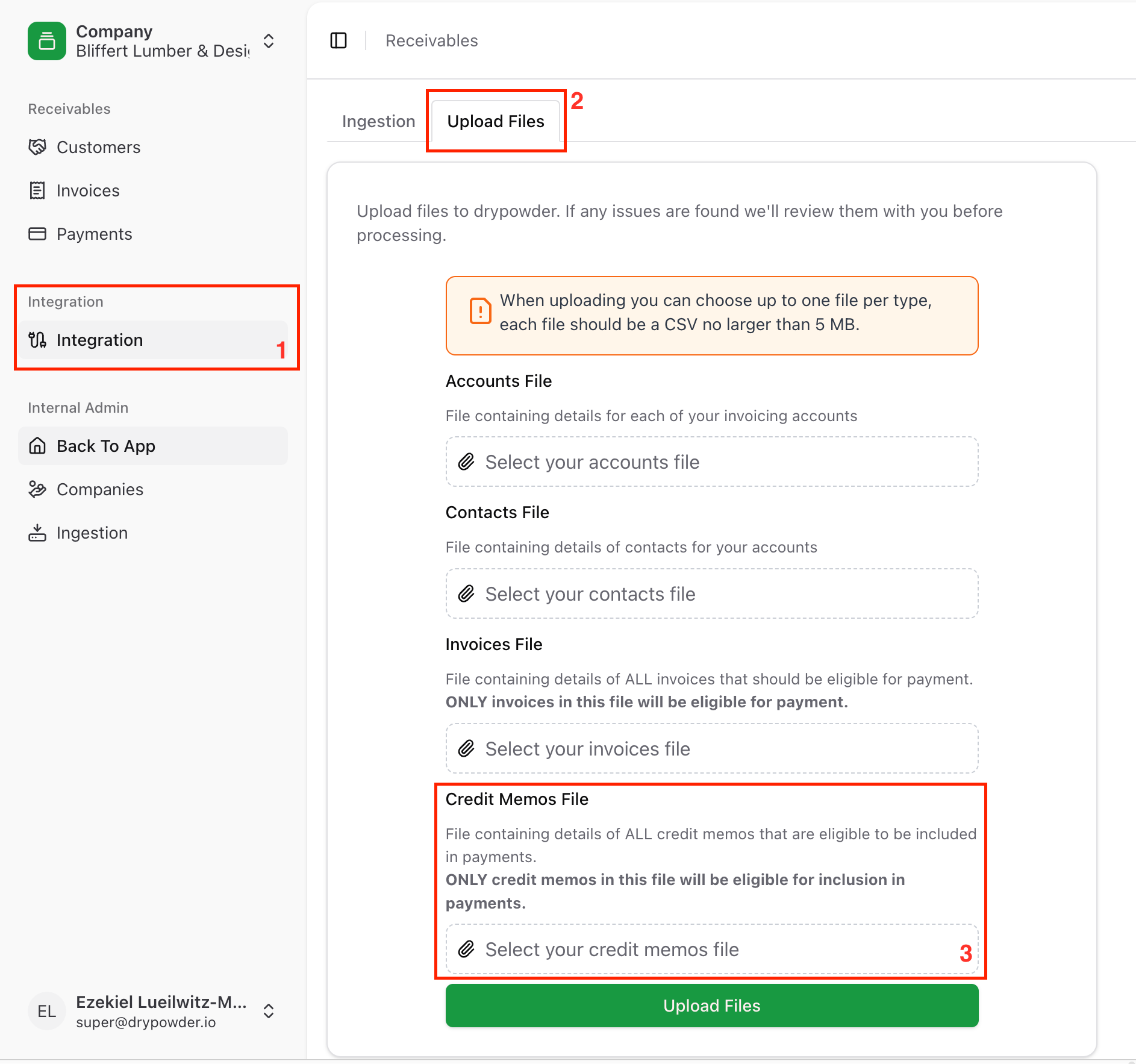The height and width of the screenshot is (1064, 1136).
Task: Click the email super@drypowder.io
Action: point(146,1022)
